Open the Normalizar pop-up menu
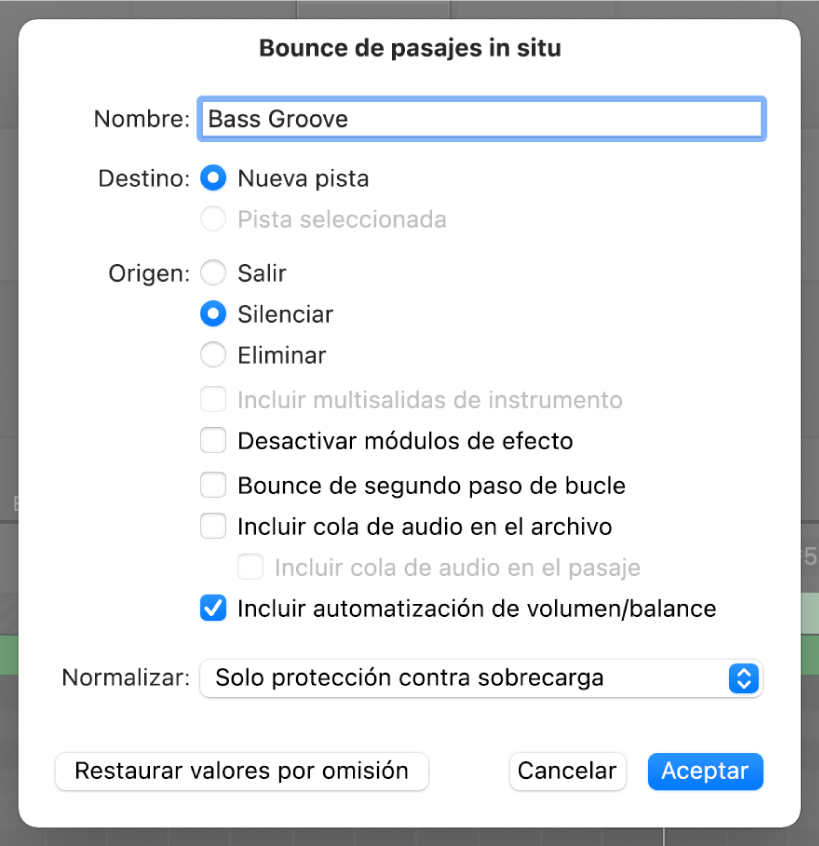Viewport: 819px width, 846px height. pos(481,678)
